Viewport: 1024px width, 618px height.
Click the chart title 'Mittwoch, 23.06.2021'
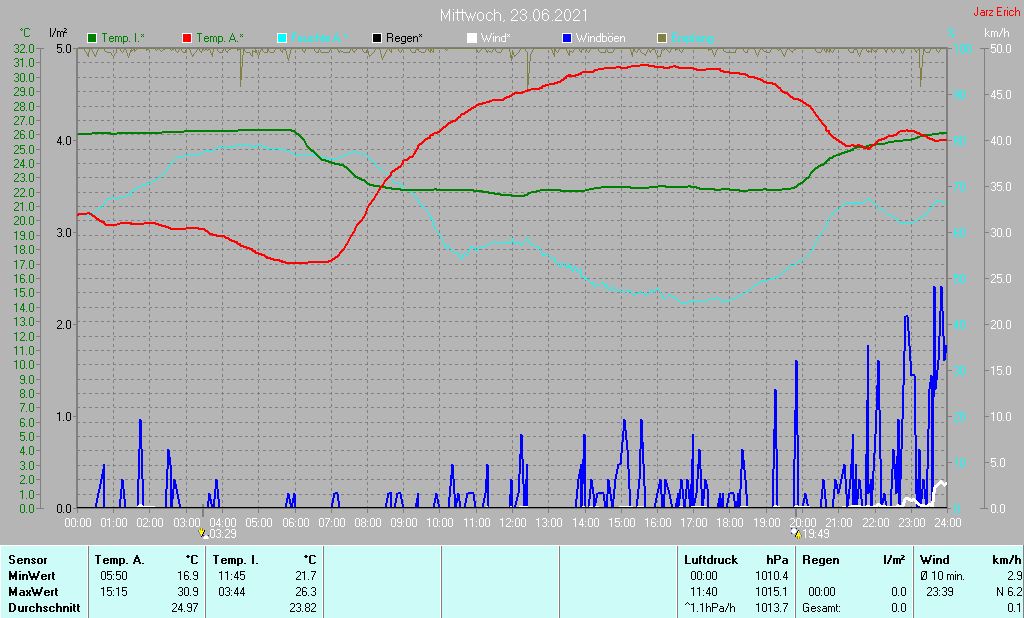(x=513, y=15)
